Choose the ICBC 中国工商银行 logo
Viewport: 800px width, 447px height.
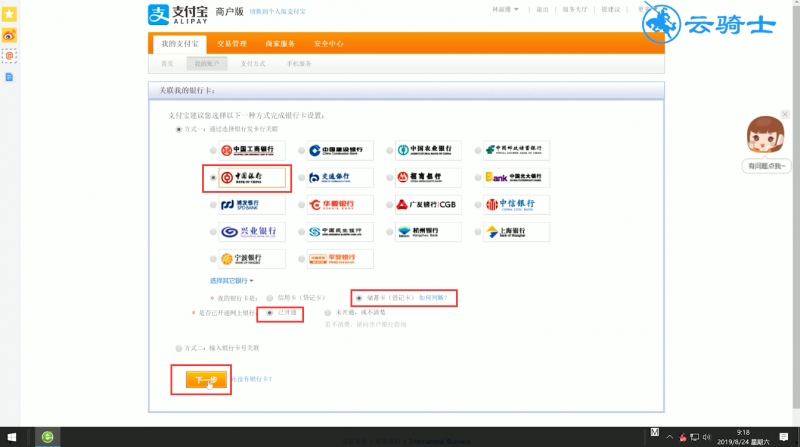tap(252, 150)
